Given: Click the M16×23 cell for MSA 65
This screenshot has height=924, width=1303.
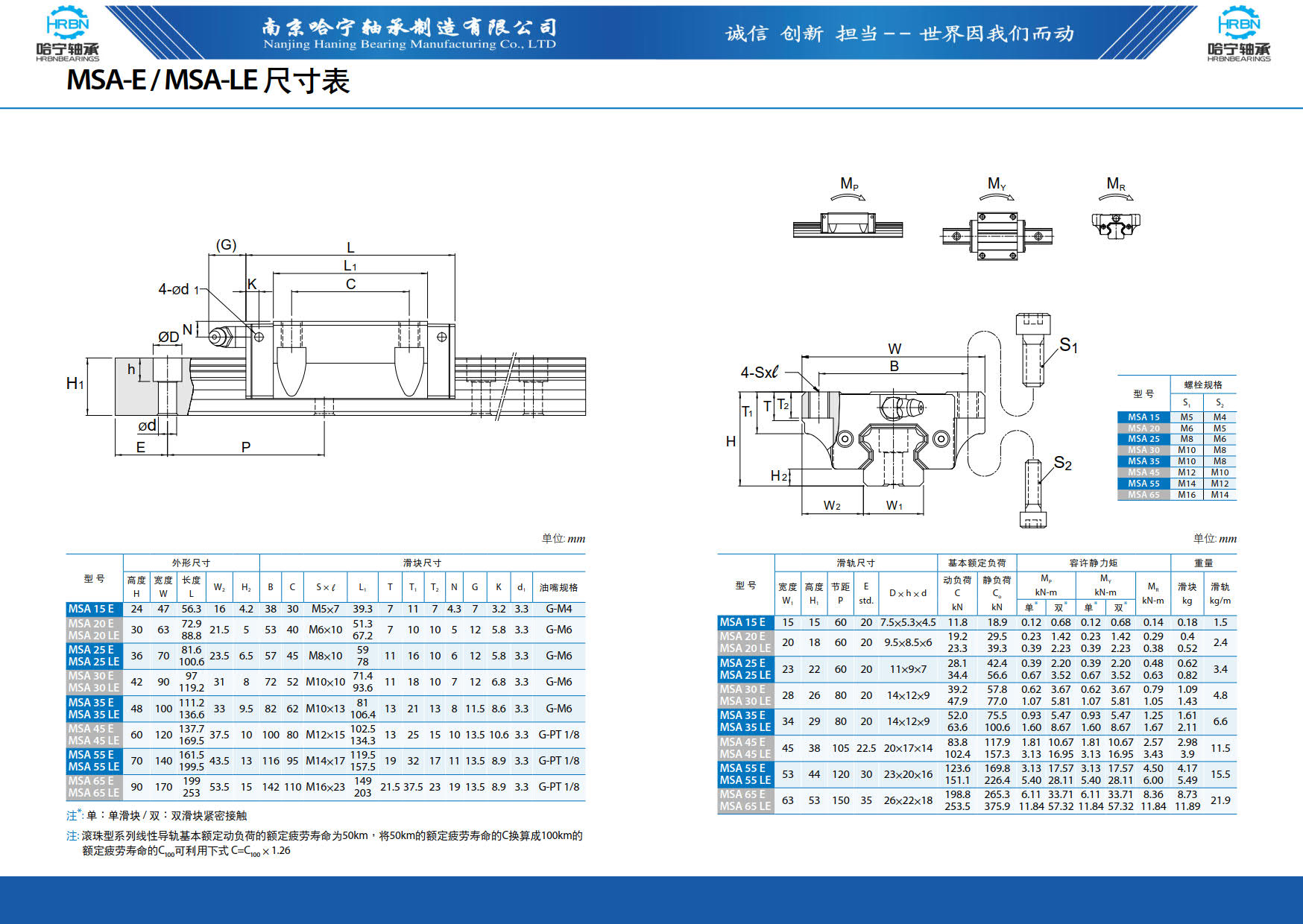Looking at the screenshot, I should coord(326,787).
